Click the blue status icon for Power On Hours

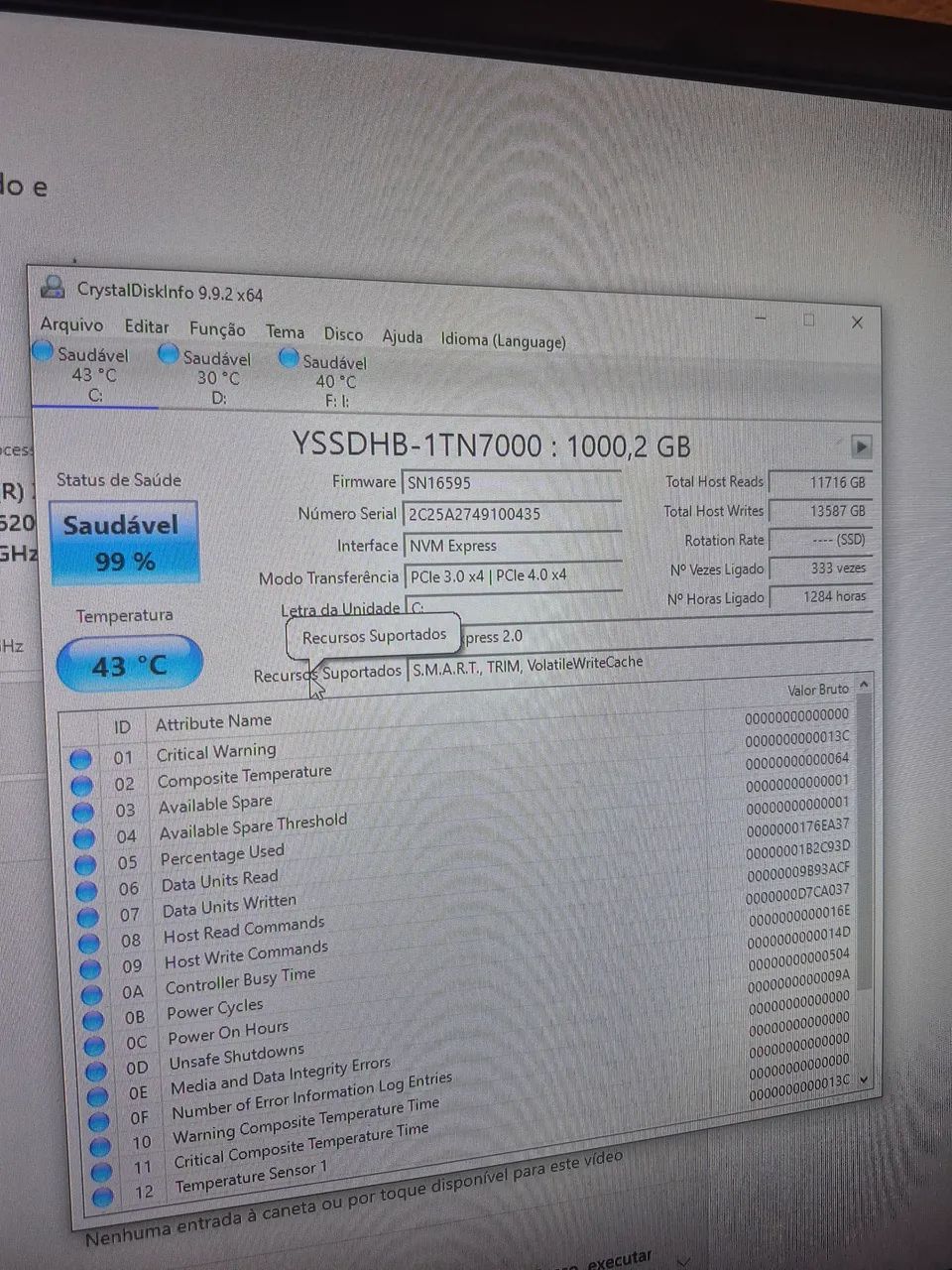(94, 1046)
